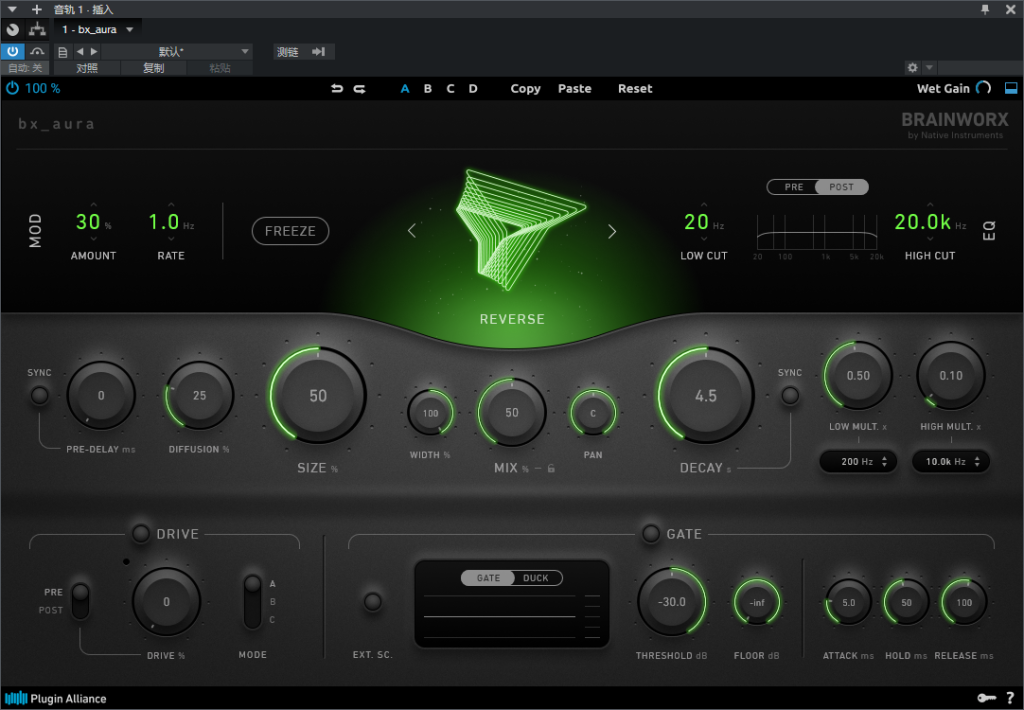The image size is (1024, 710).
Task: Click the interface layout icon next to Wet Gain
Action: tap(1011, 88)
